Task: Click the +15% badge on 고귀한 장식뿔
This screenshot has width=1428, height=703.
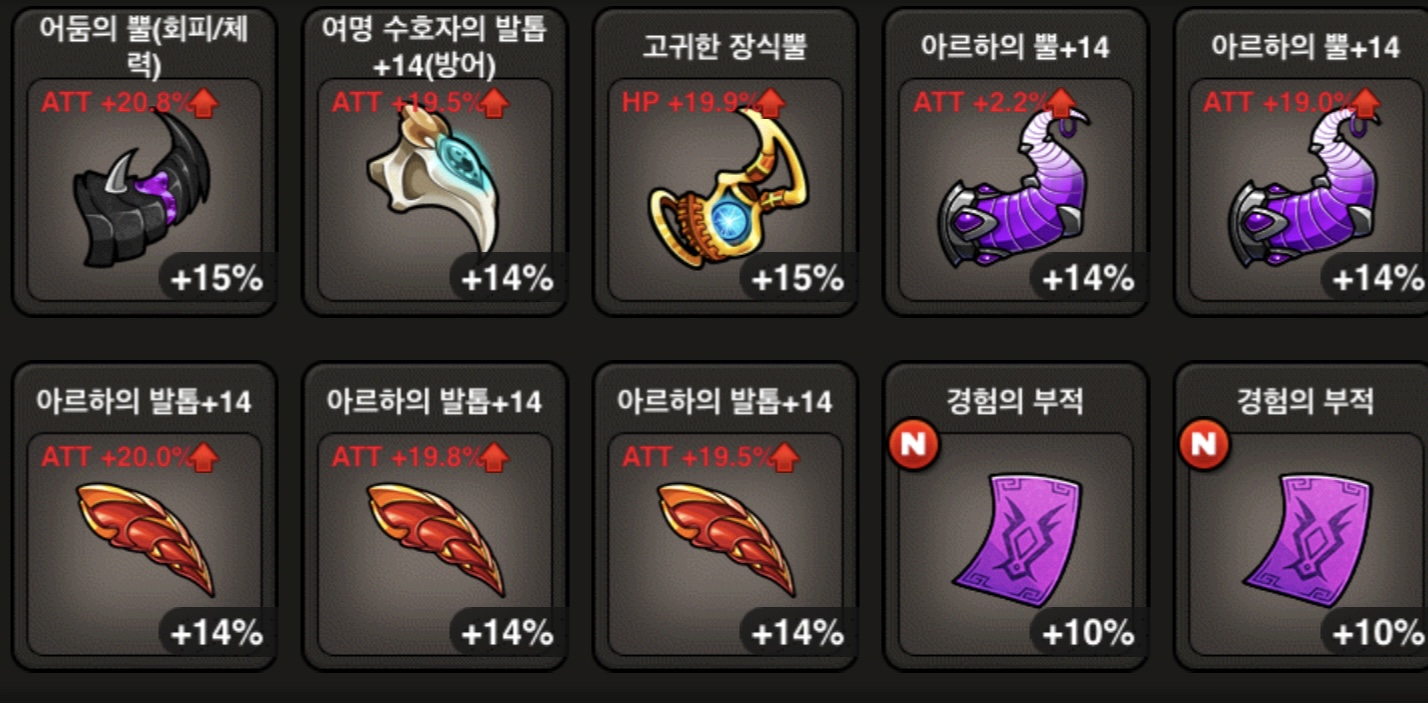Action: pyautogui.click(x=797, y=279)
